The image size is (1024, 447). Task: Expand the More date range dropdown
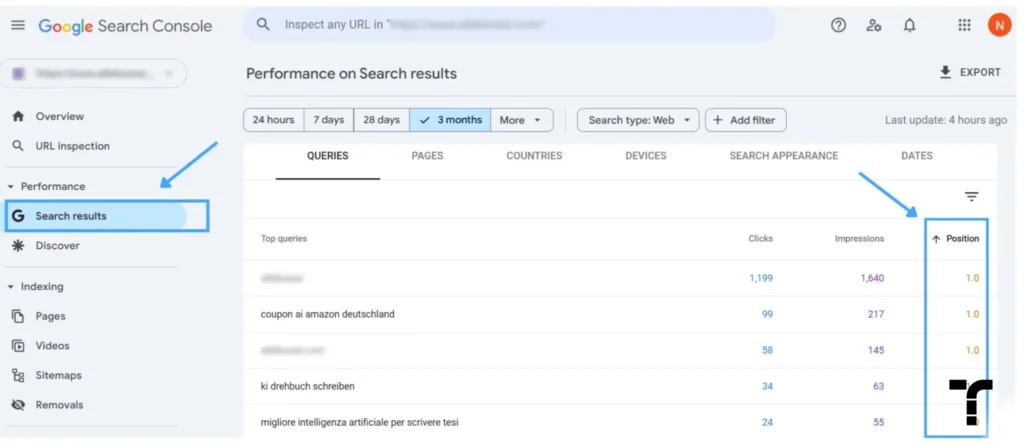click(x=521, y=120)
